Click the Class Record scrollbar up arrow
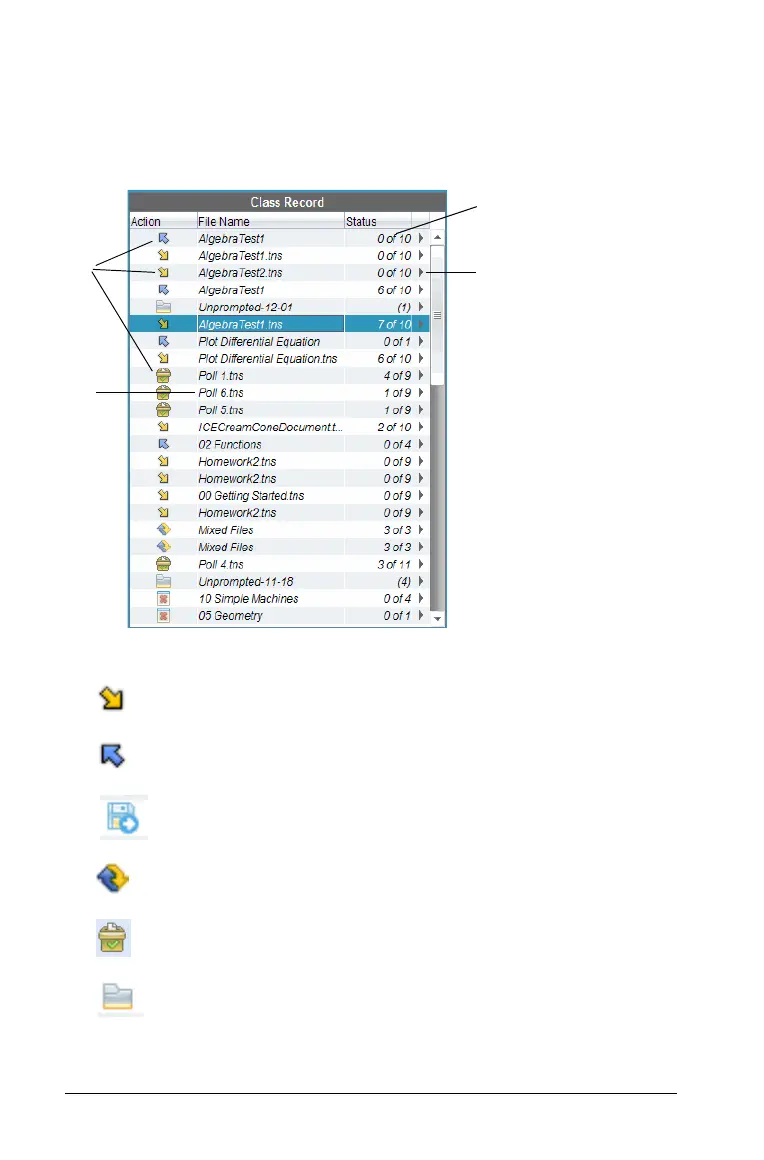 438,237
